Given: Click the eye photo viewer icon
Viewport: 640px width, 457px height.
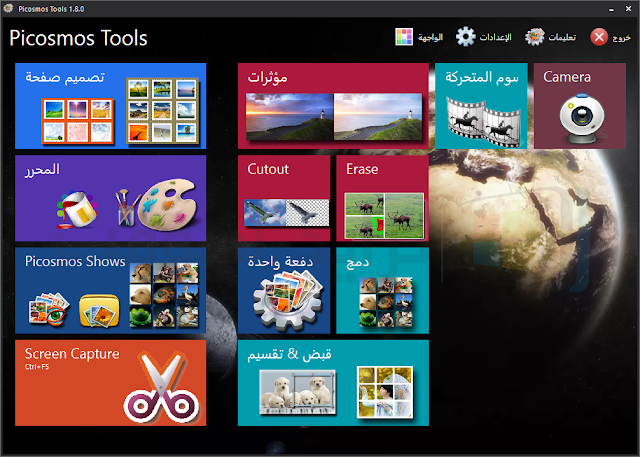Looking at the screenshot, I should 49,310.
